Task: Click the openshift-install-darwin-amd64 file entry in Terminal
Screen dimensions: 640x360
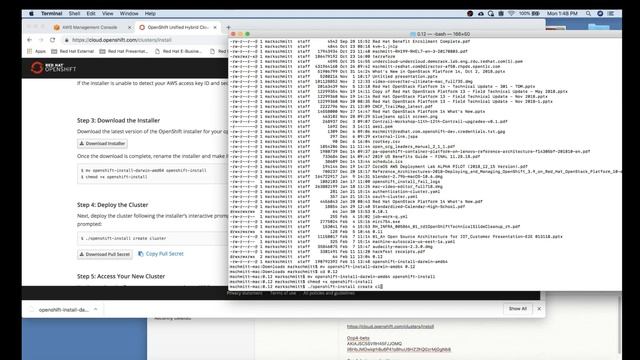Action: [410, 262]
